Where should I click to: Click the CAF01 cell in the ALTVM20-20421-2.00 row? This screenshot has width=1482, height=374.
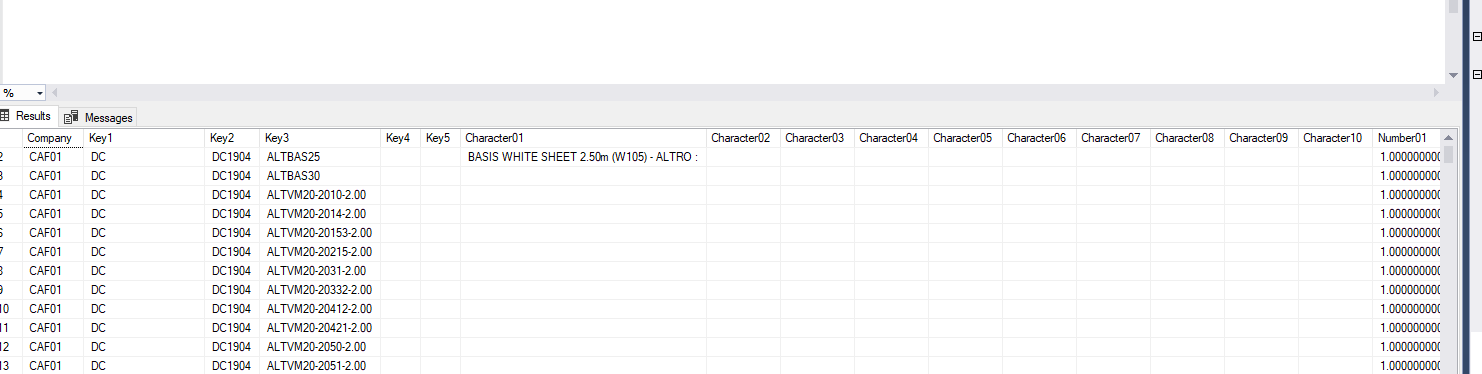click(53, 328)
